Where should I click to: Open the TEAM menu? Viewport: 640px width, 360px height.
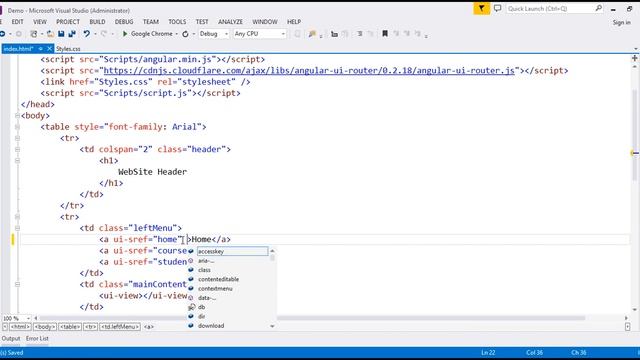[x=151, y=22]
